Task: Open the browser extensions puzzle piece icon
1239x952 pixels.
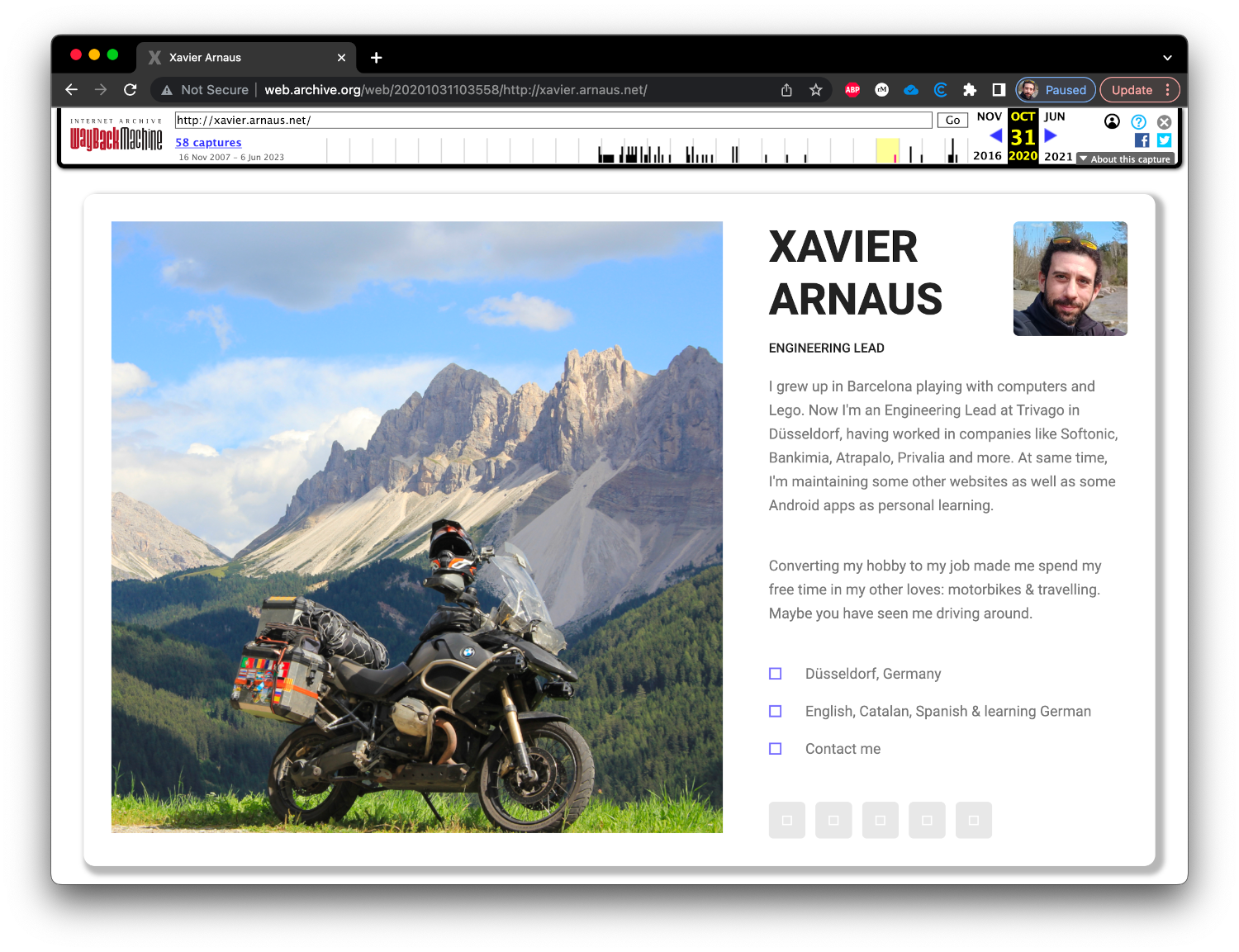Action: click(x=970, y=90)
